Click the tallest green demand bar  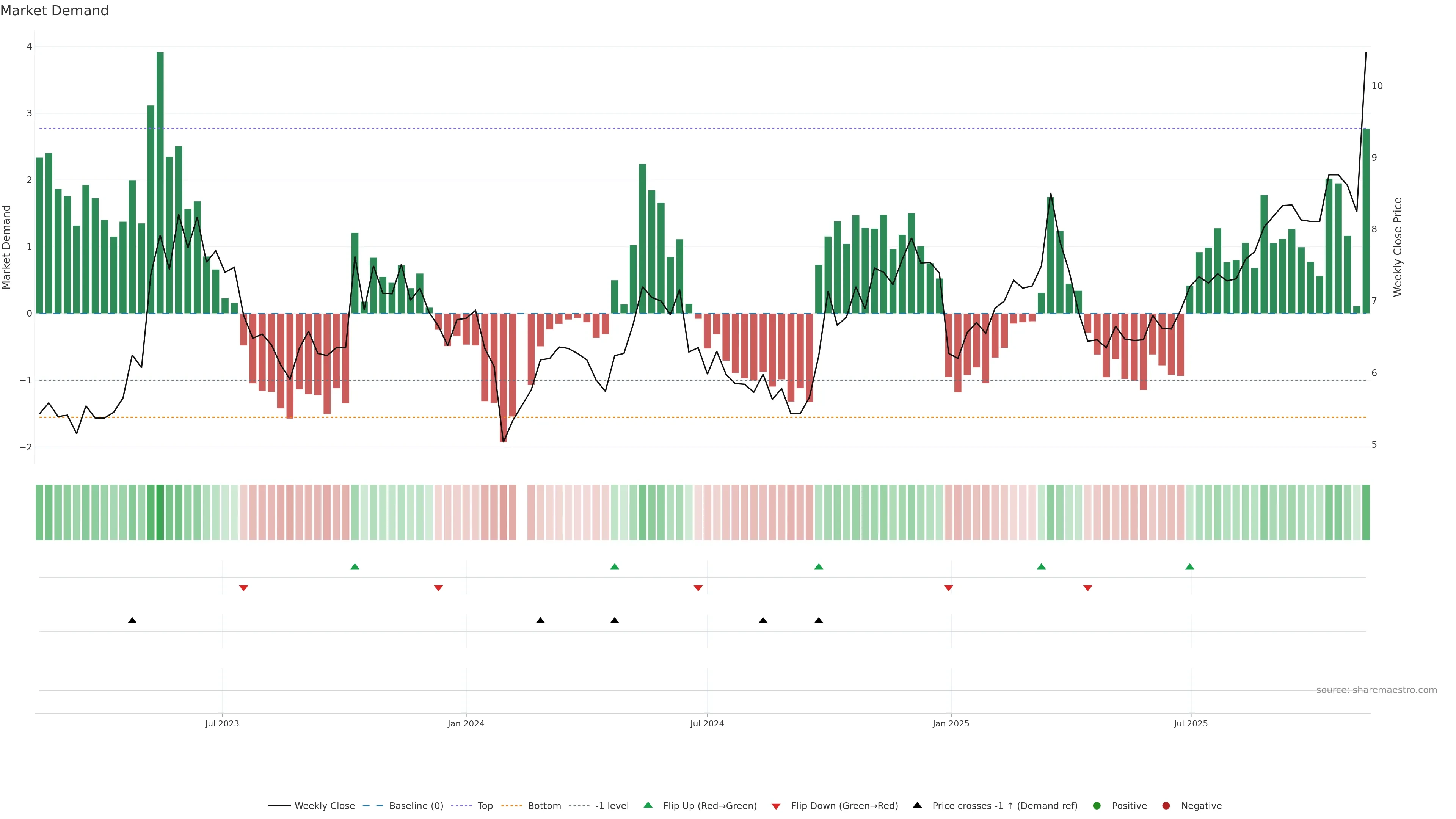click(x=160, y=181)
